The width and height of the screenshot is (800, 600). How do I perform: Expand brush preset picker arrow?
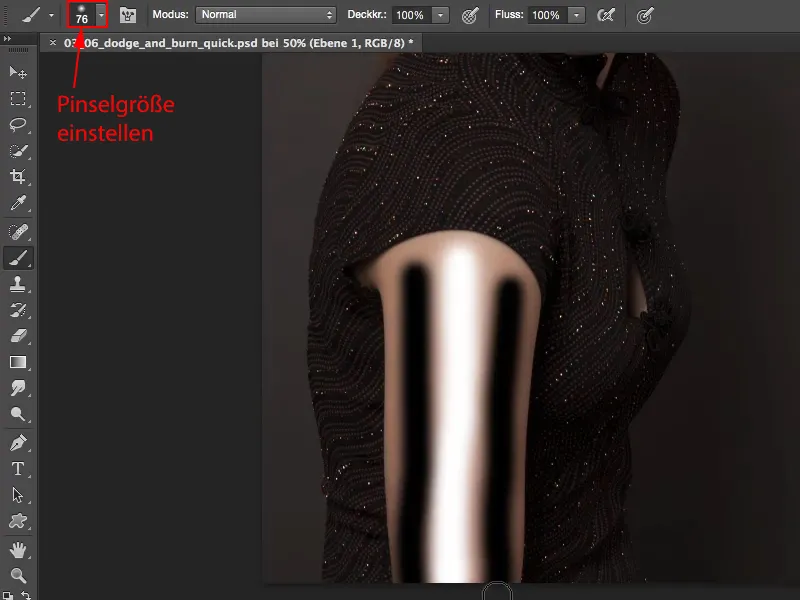tap(101, 15)
